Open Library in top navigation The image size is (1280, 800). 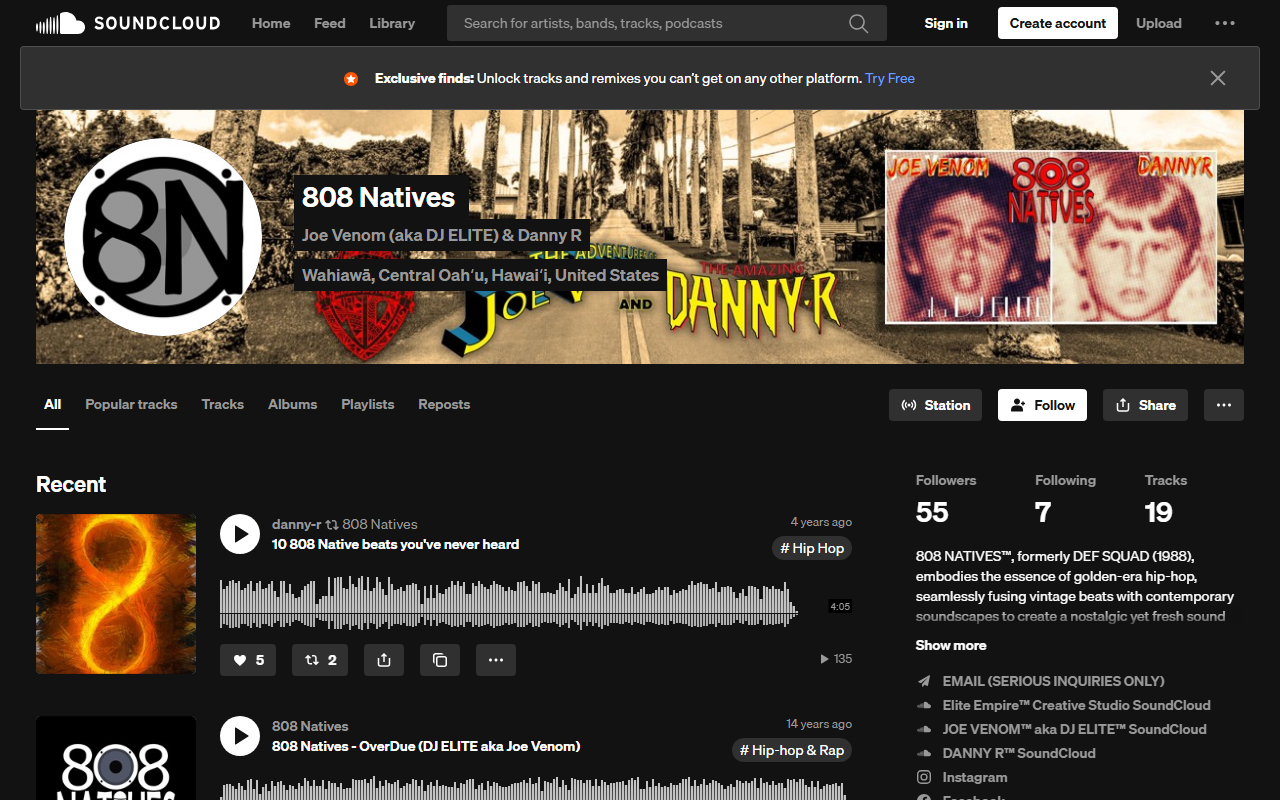pyautogui.click(x=392, y=23)
